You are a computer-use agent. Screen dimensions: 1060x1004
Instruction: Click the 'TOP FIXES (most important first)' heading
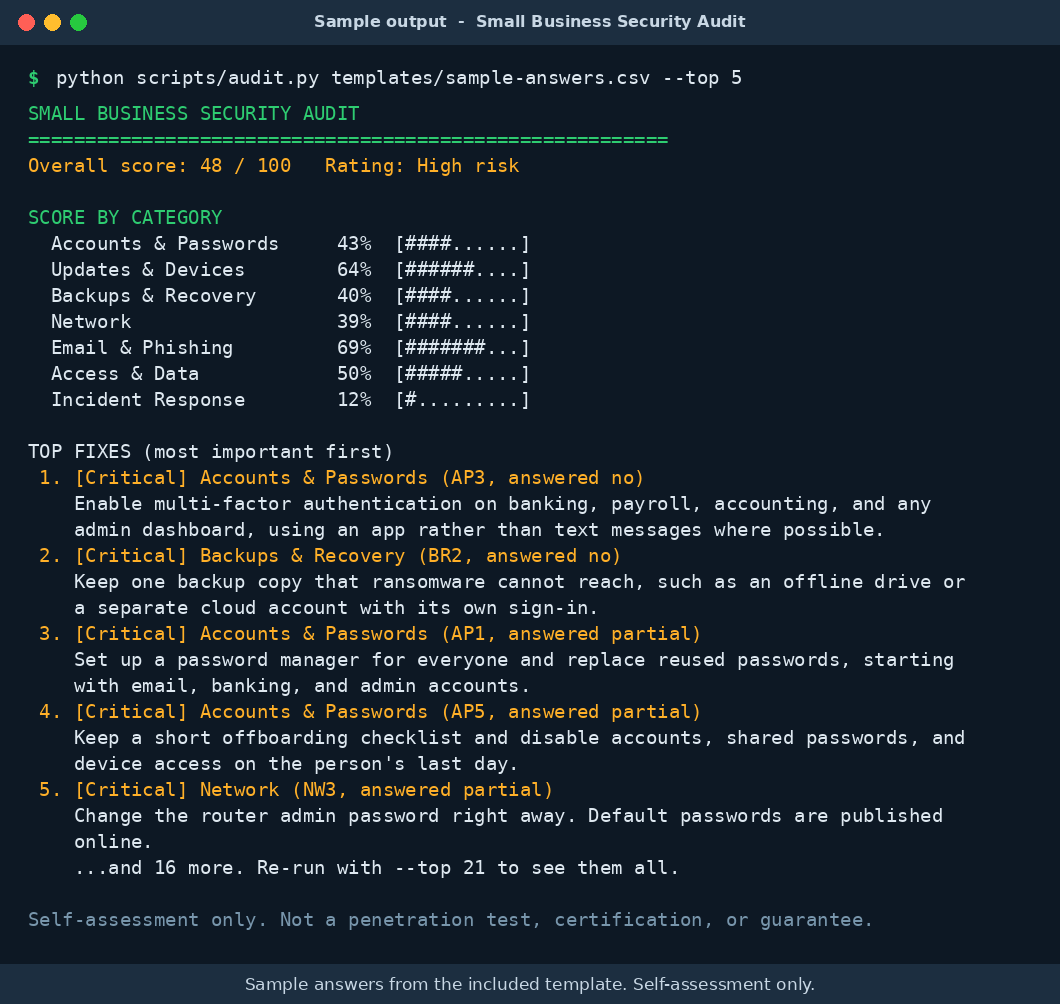tap(210, 452)
